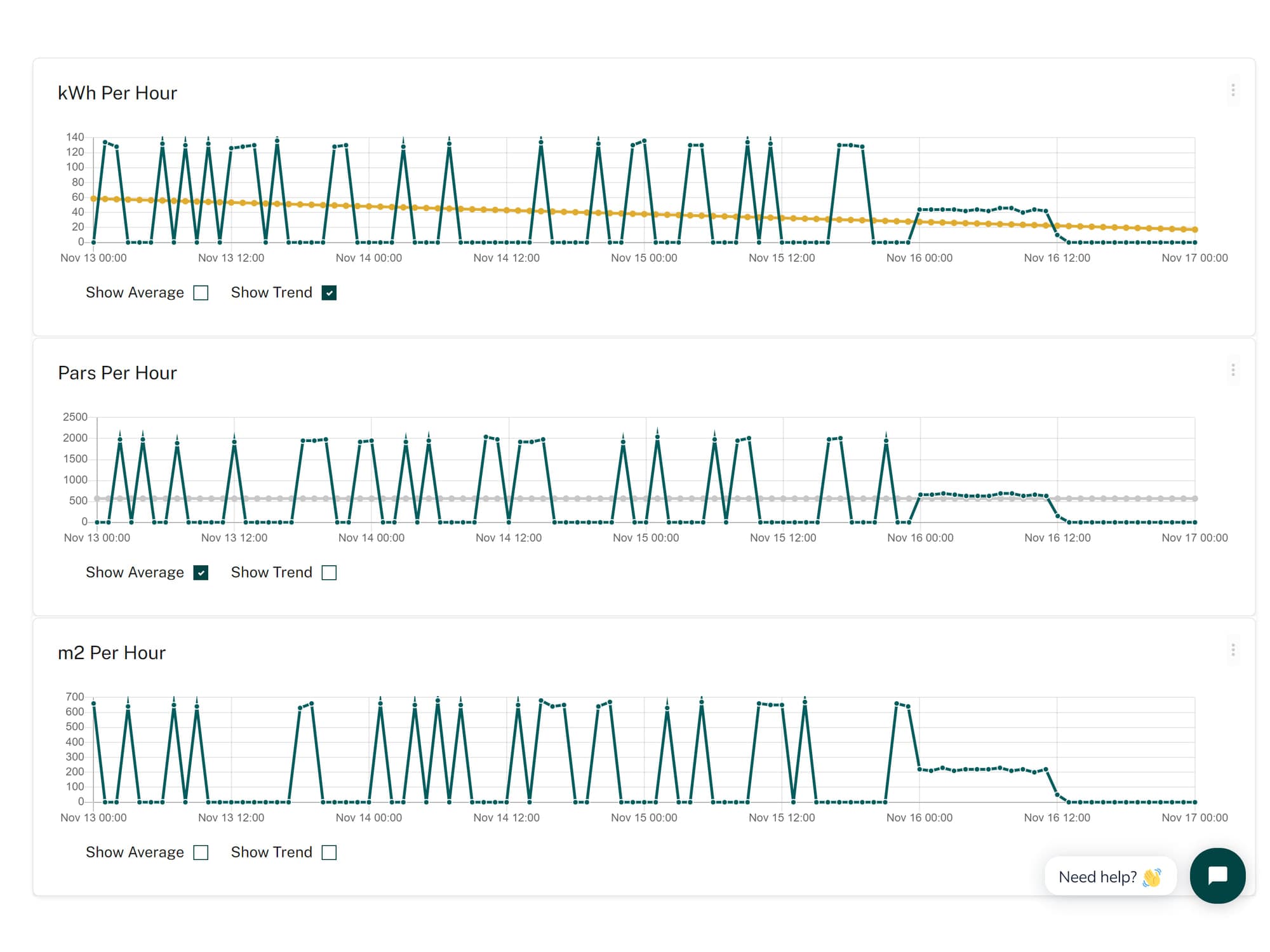
Task: Enable Show Average for kWh Per Hour
Action: click(x=201, y=293)
